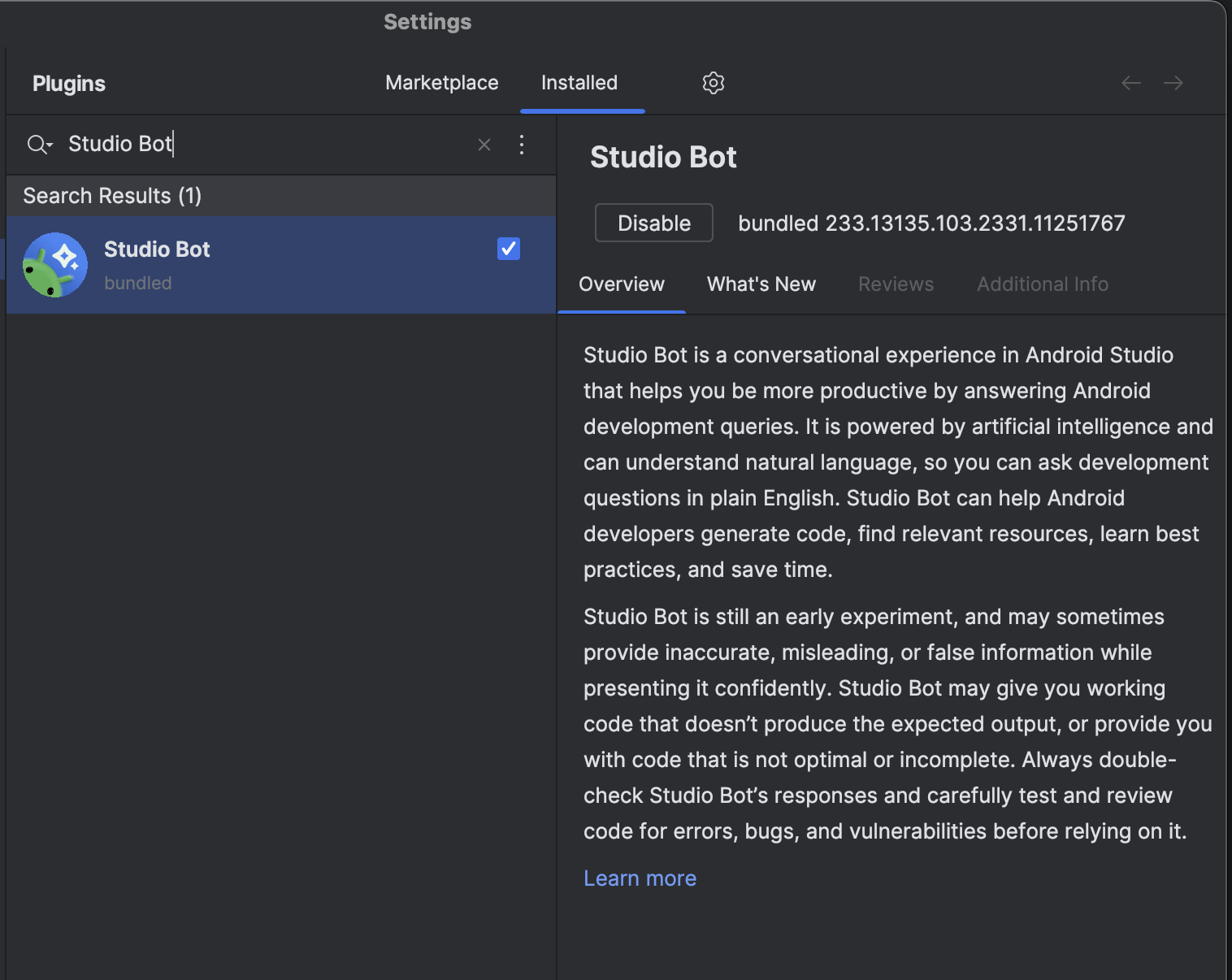The width and height of the screenshot is (1232, 980).
Task: Click the back navigation arrow
Action: (1130, 83)
